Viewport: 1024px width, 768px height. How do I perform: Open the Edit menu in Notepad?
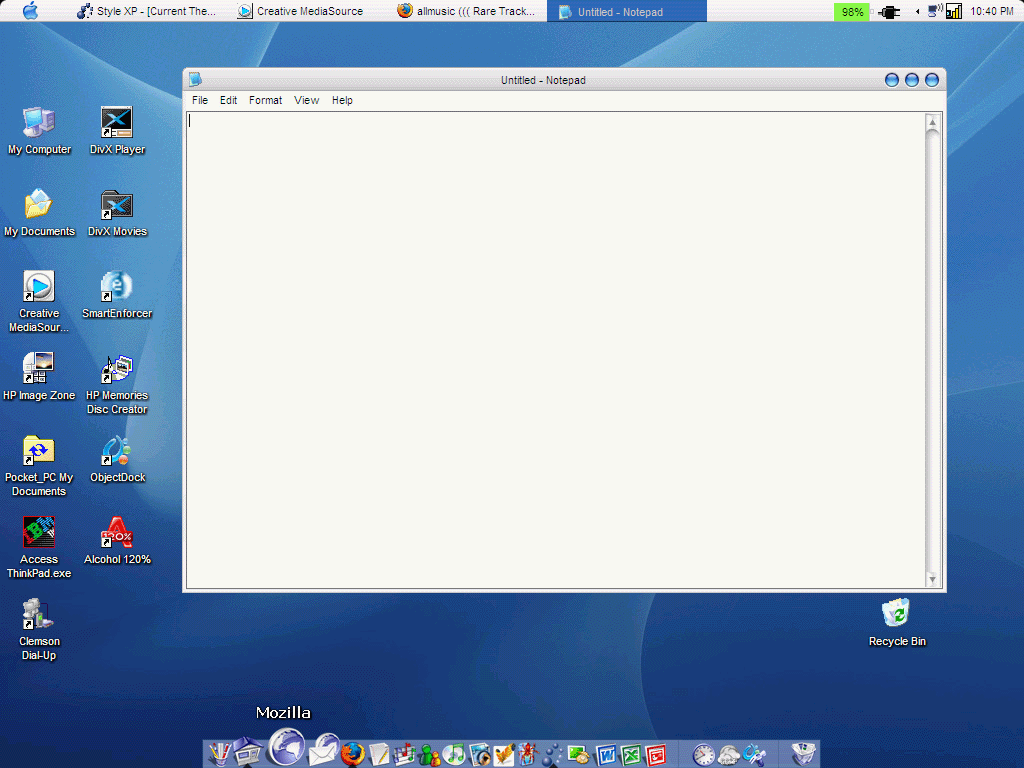point(228,100)
